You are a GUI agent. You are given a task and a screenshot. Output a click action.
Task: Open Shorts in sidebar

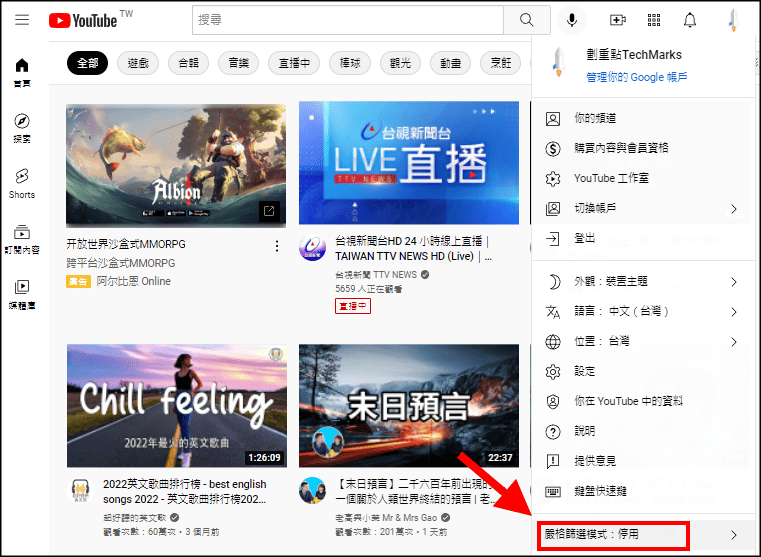pos(22,183)
